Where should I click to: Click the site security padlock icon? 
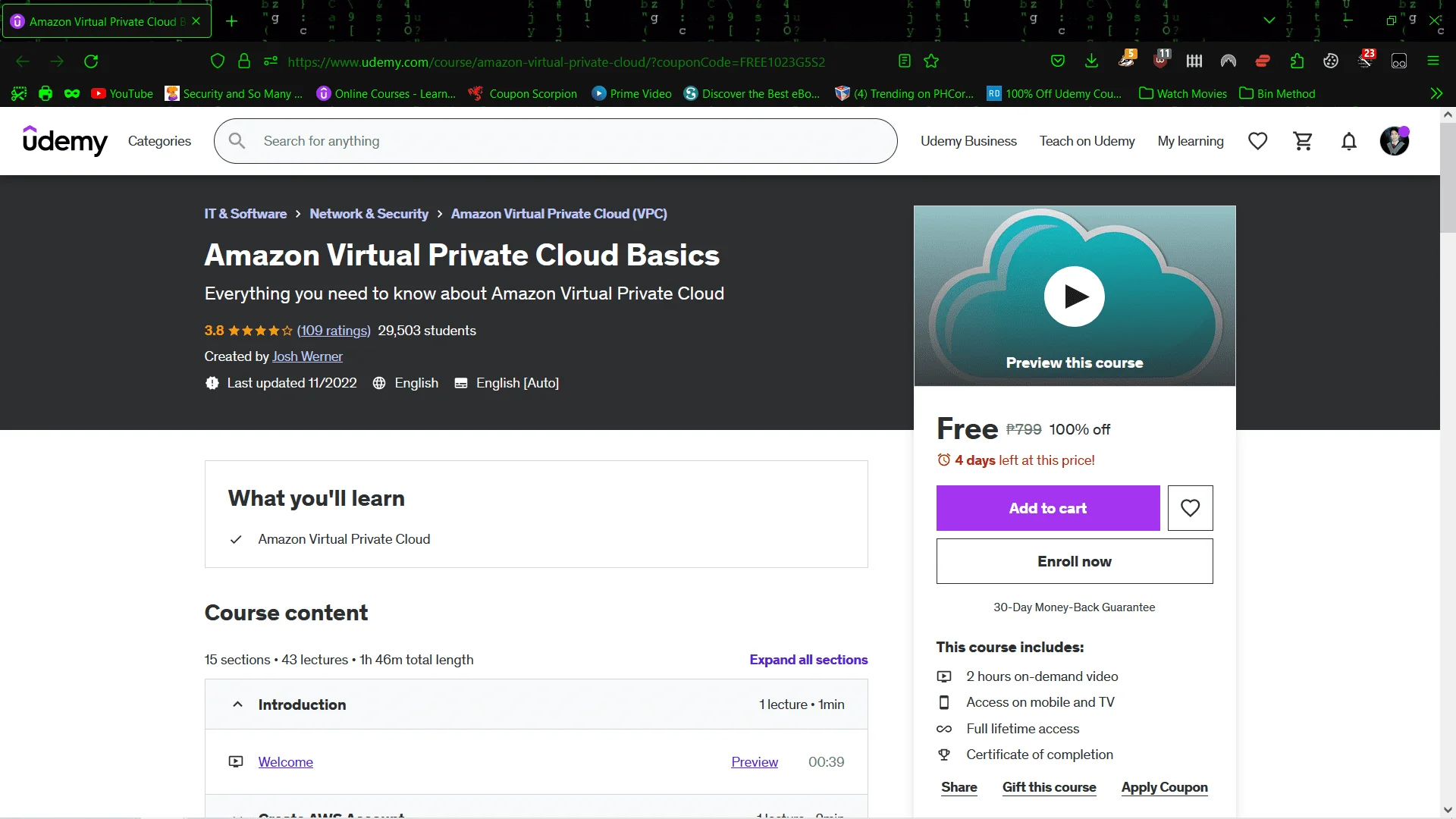click(244, 61)
